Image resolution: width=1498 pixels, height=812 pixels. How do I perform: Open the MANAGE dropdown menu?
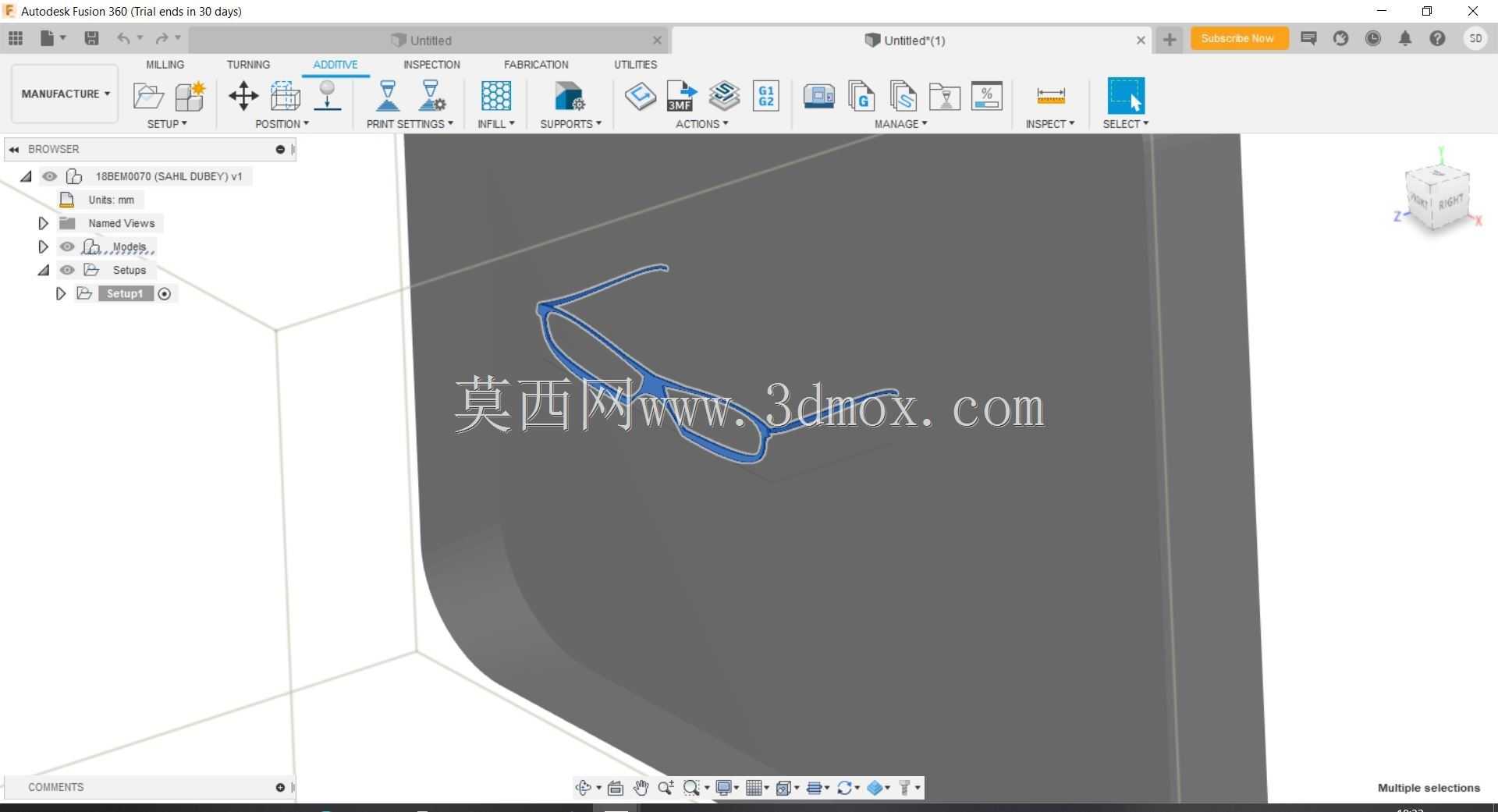click(900, 124)
